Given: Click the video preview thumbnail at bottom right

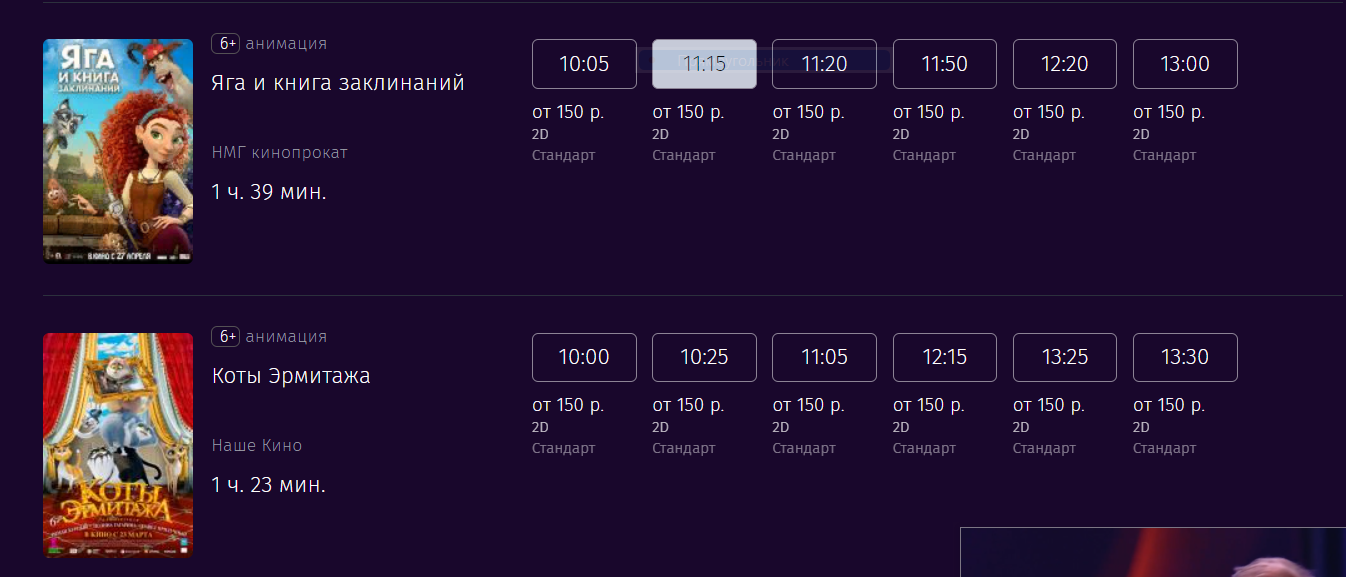Looking at the screenshot, I should click(x=1153, y=552).
